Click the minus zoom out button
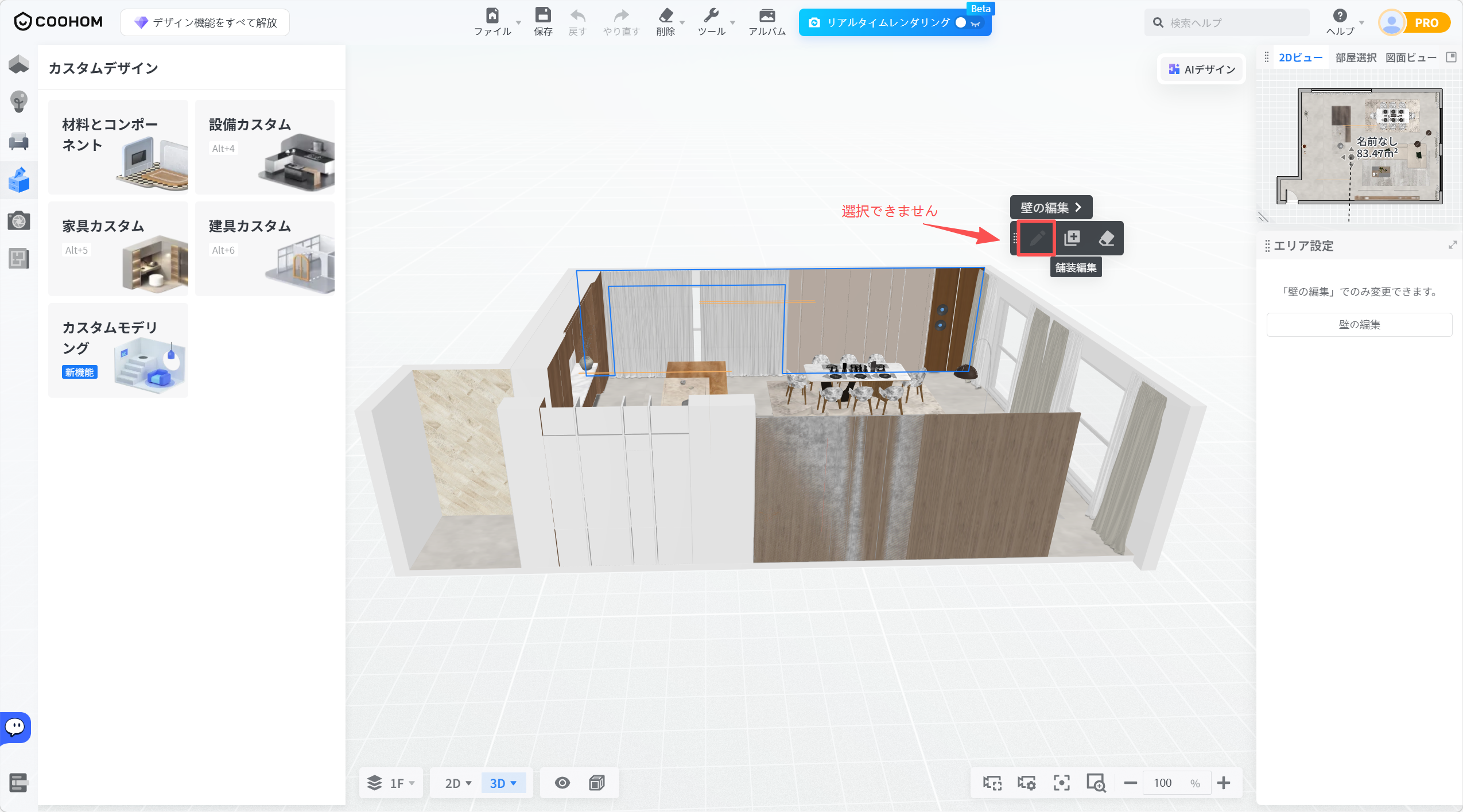This screenshot has width=1463, height=812. pyautogui.click(x=1131, y=783)
